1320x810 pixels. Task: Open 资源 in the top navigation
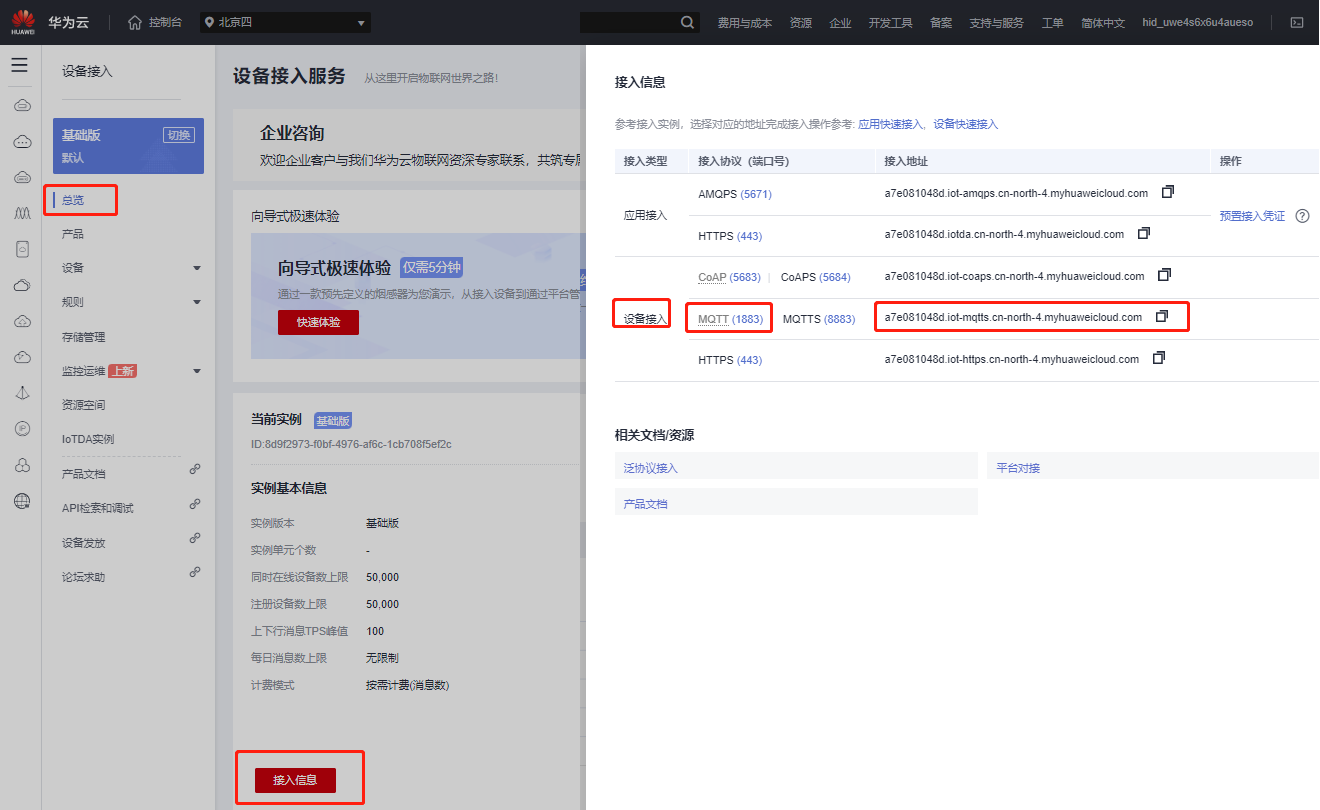tap(800, 23)
